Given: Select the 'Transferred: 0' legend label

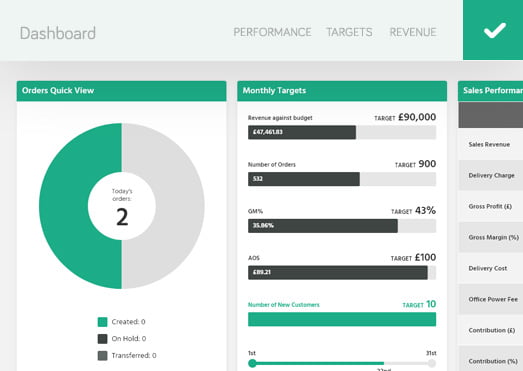Looking at the screenshot, I should point(134,356).
